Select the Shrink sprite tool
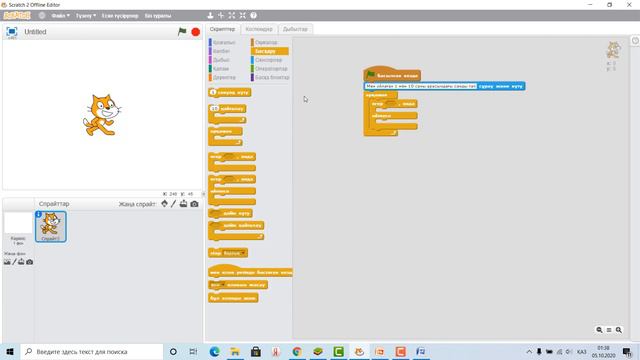Screen dimensions: 640x360 243,16
